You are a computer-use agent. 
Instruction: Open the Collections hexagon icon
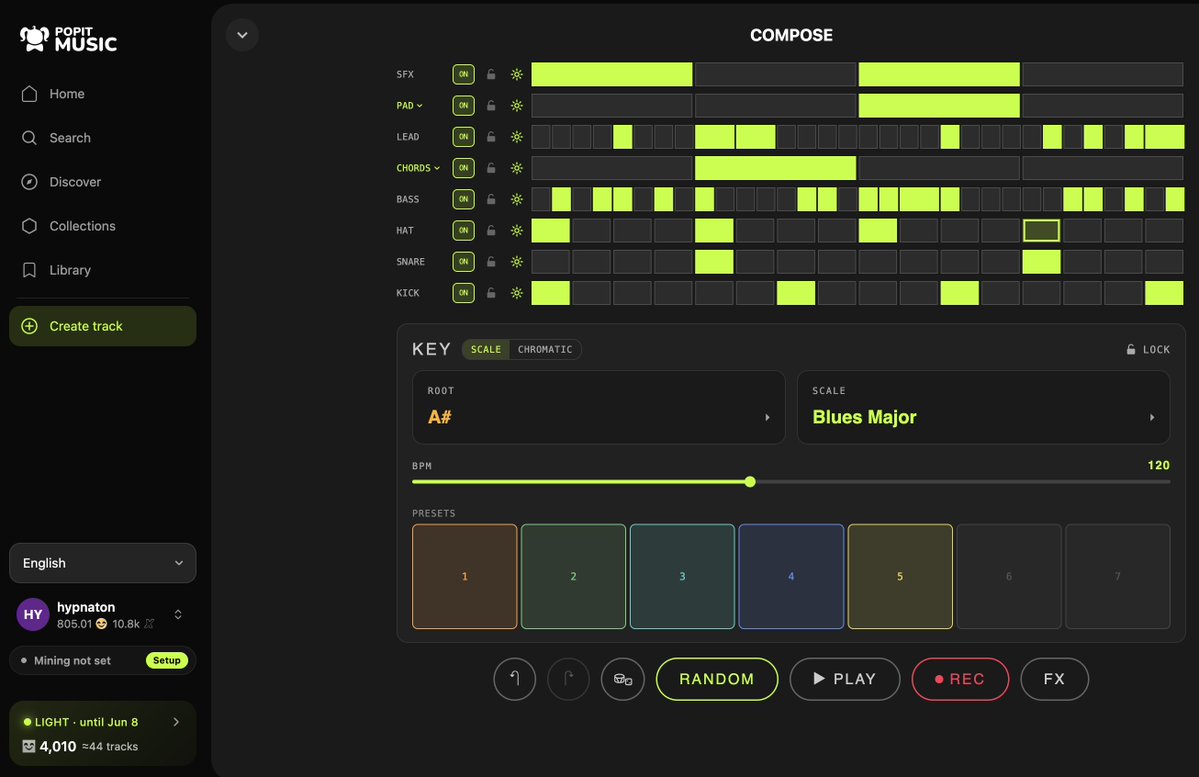tap(29, 226)
